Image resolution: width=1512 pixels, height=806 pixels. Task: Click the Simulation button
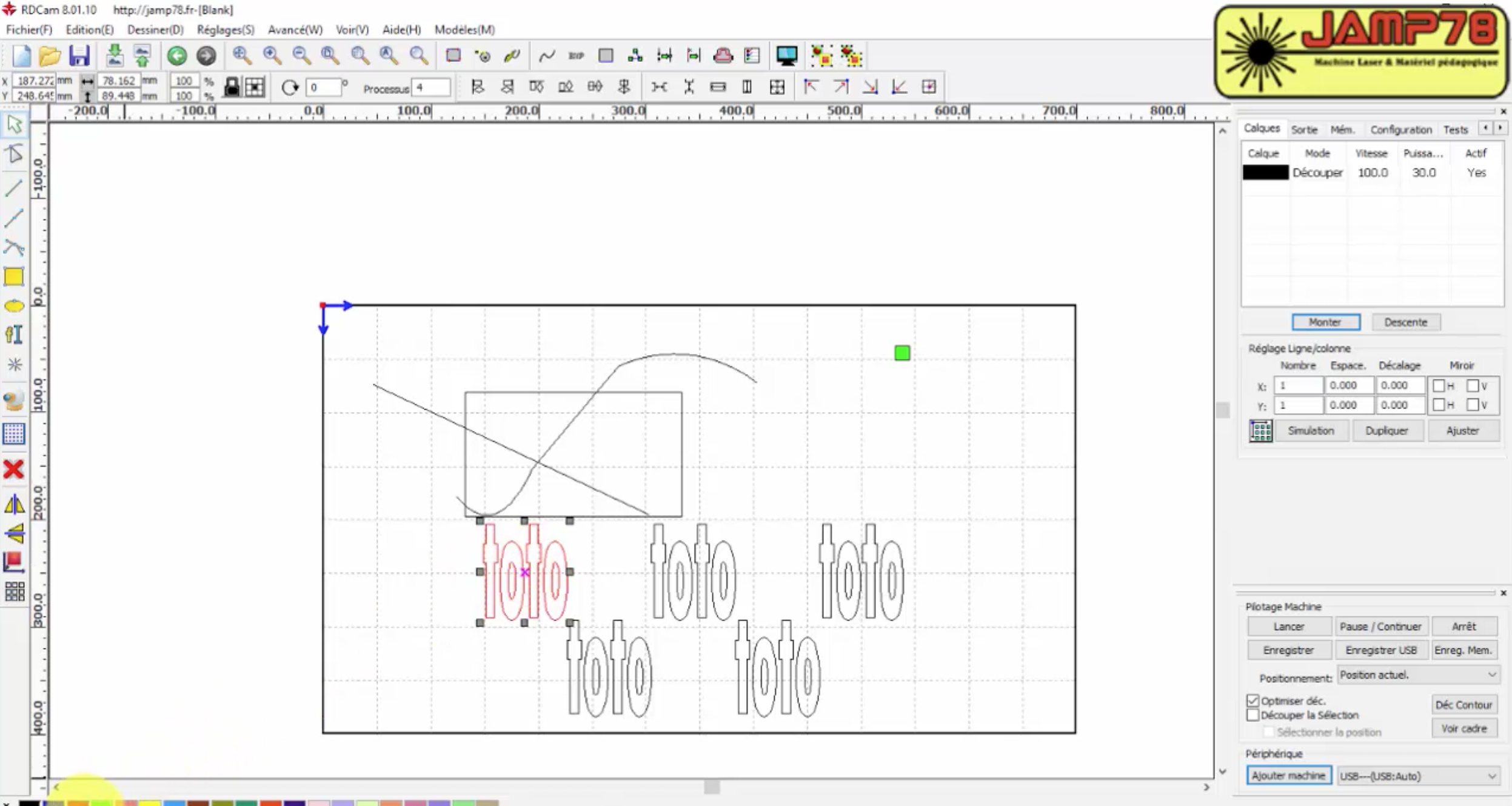[1311, 430]
